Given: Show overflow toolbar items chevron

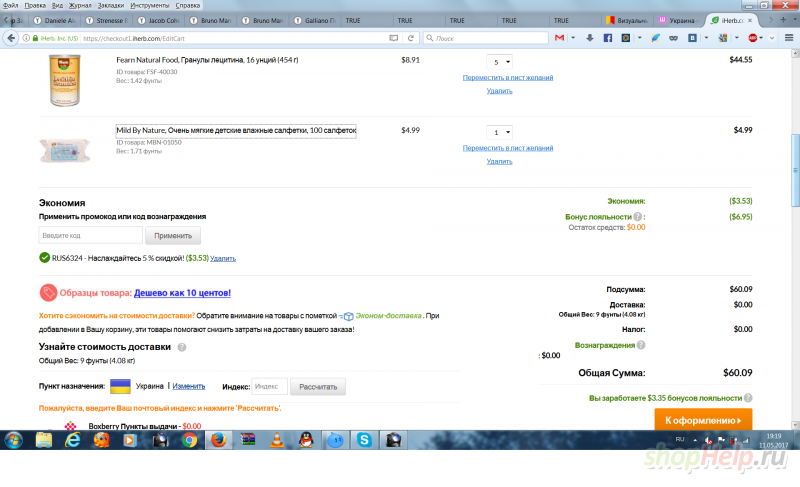Looking at the screenshot, I should click(772, 38).
